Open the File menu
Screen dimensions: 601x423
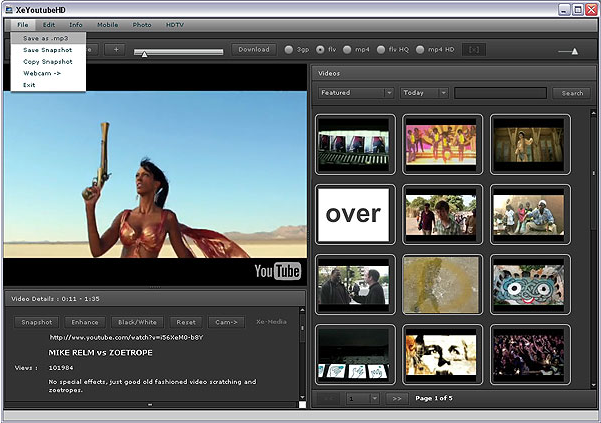tap(23, 25)
